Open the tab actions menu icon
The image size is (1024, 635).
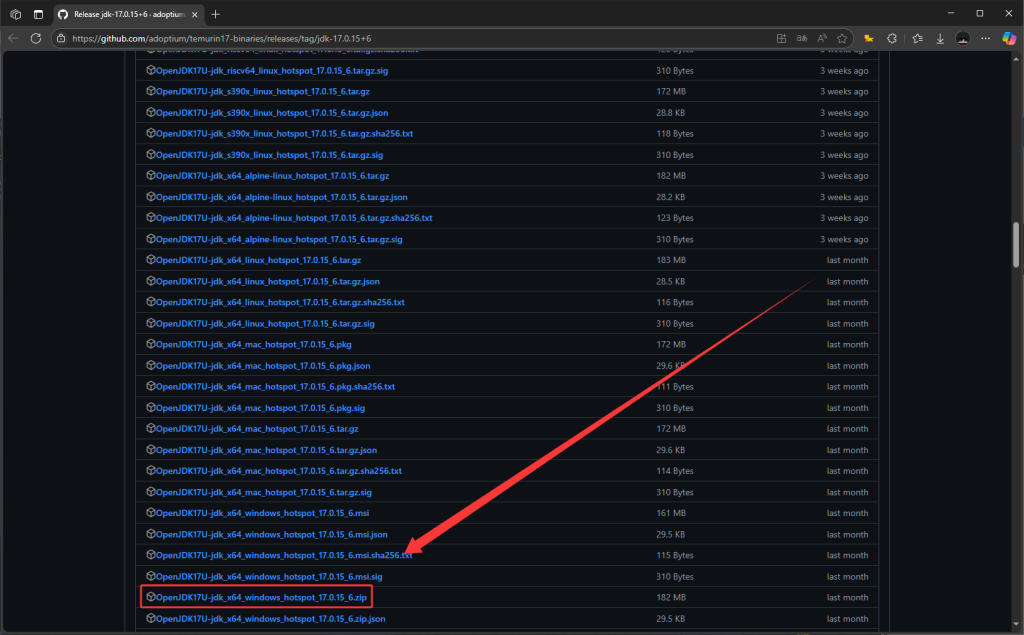point(38,14)
